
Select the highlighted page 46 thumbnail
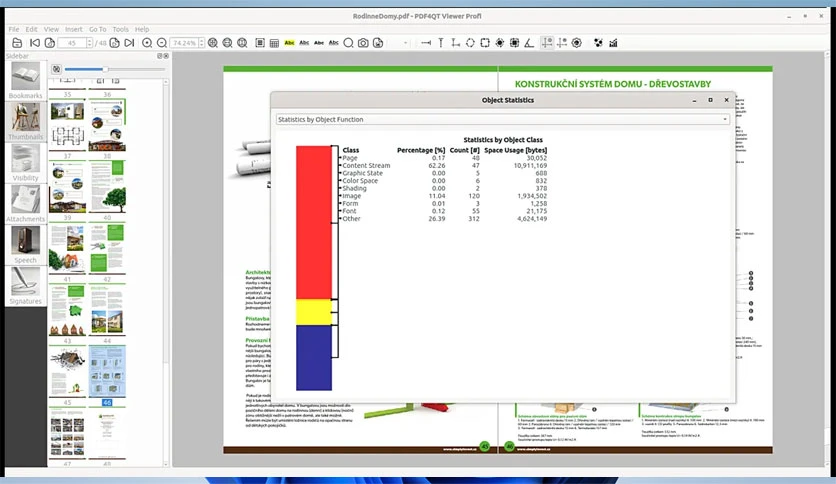(107, 372)
